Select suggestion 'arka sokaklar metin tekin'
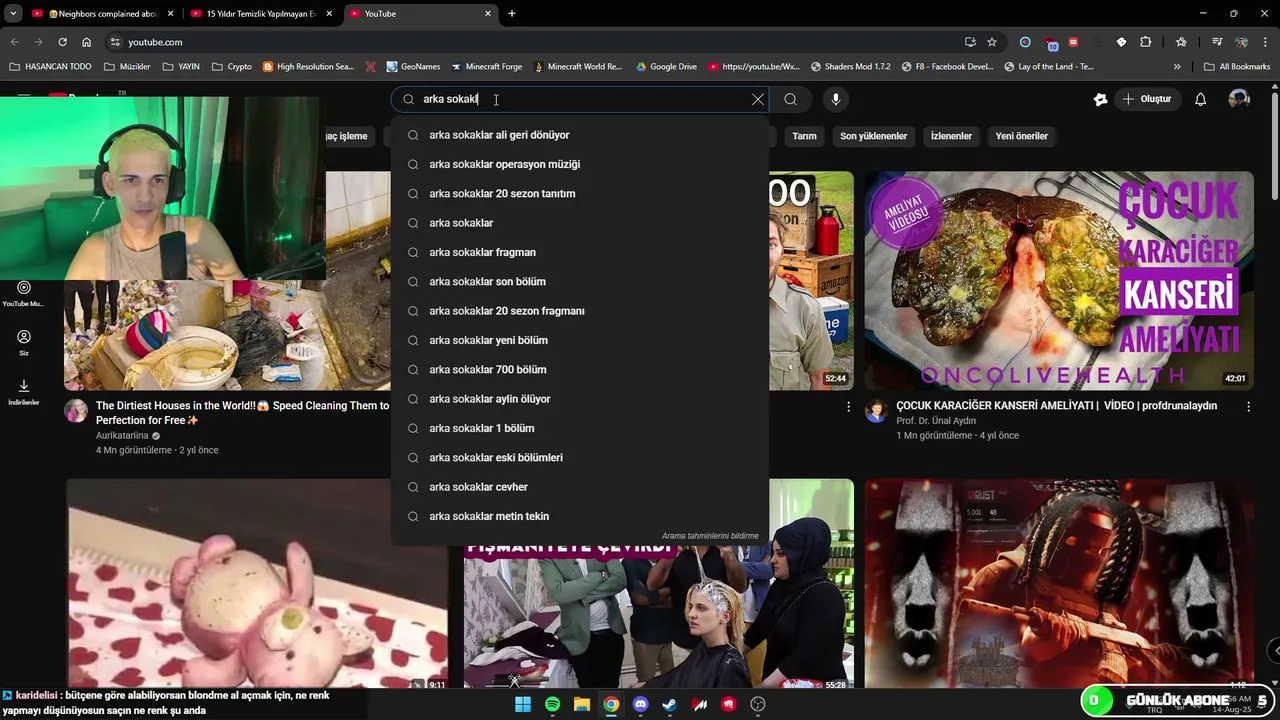Viewport: 1280px width, 720px height. (x=580, y=516)
